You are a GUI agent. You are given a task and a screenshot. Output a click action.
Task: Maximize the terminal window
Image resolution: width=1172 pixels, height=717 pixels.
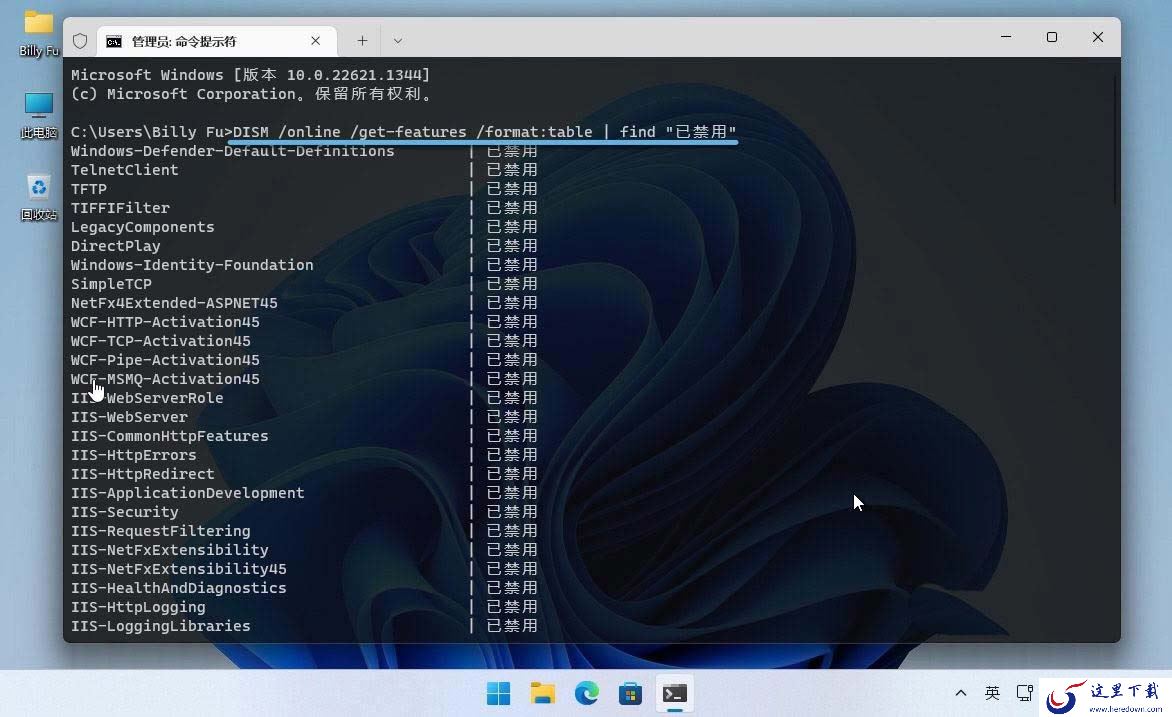pyautogui.click(x=1052, y=37)
